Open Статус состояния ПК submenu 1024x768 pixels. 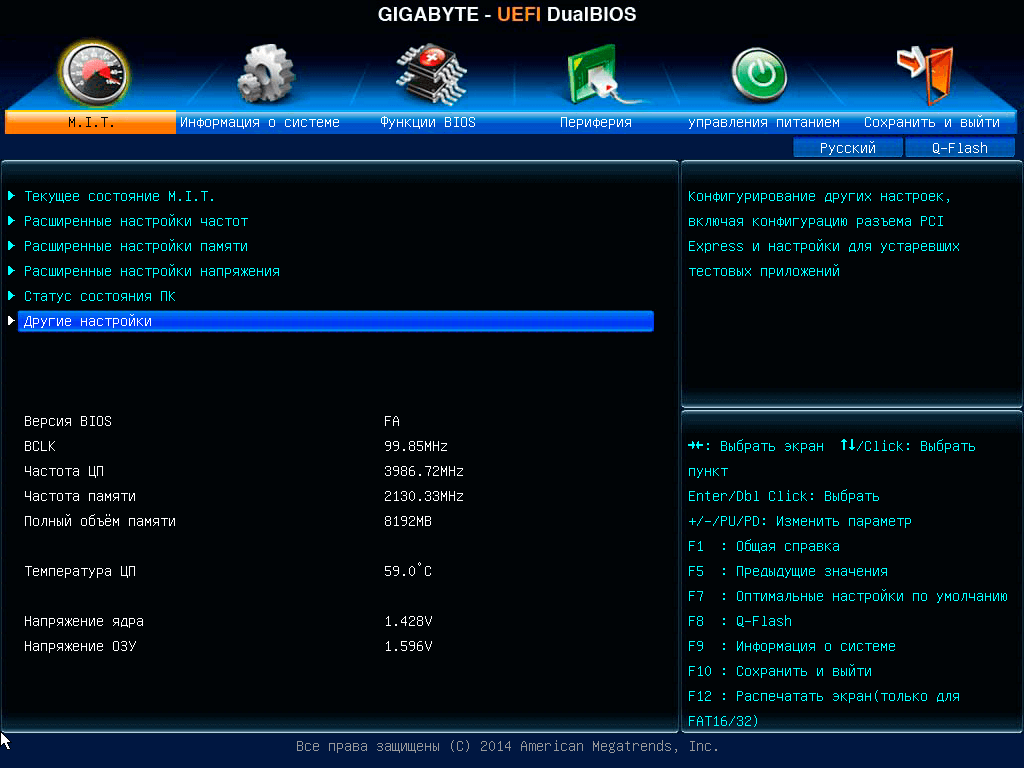pyautogui.click(x=99, y=296)
